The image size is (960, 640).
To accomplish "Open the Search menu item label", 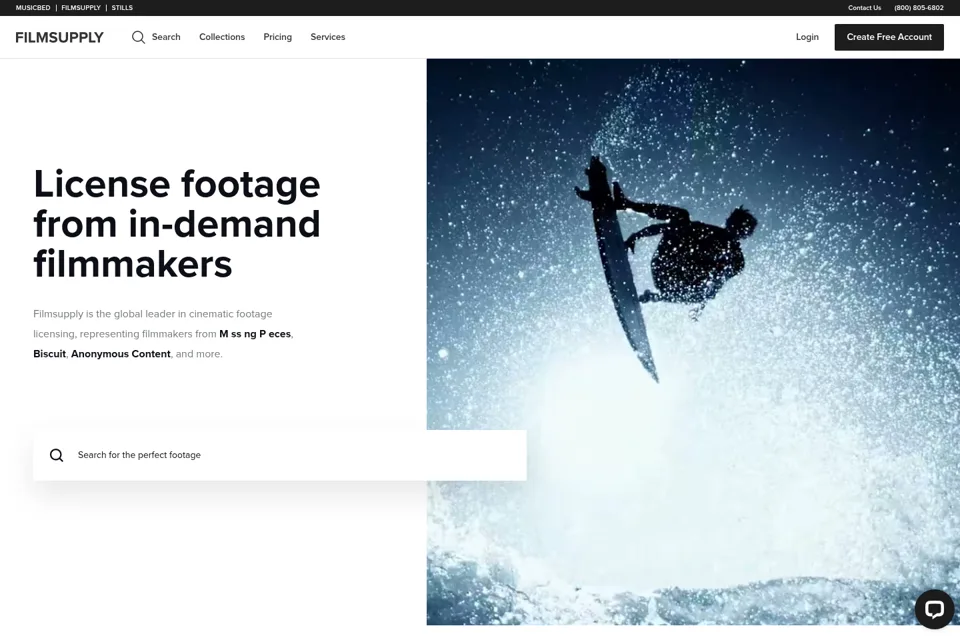I will point(166,37).
